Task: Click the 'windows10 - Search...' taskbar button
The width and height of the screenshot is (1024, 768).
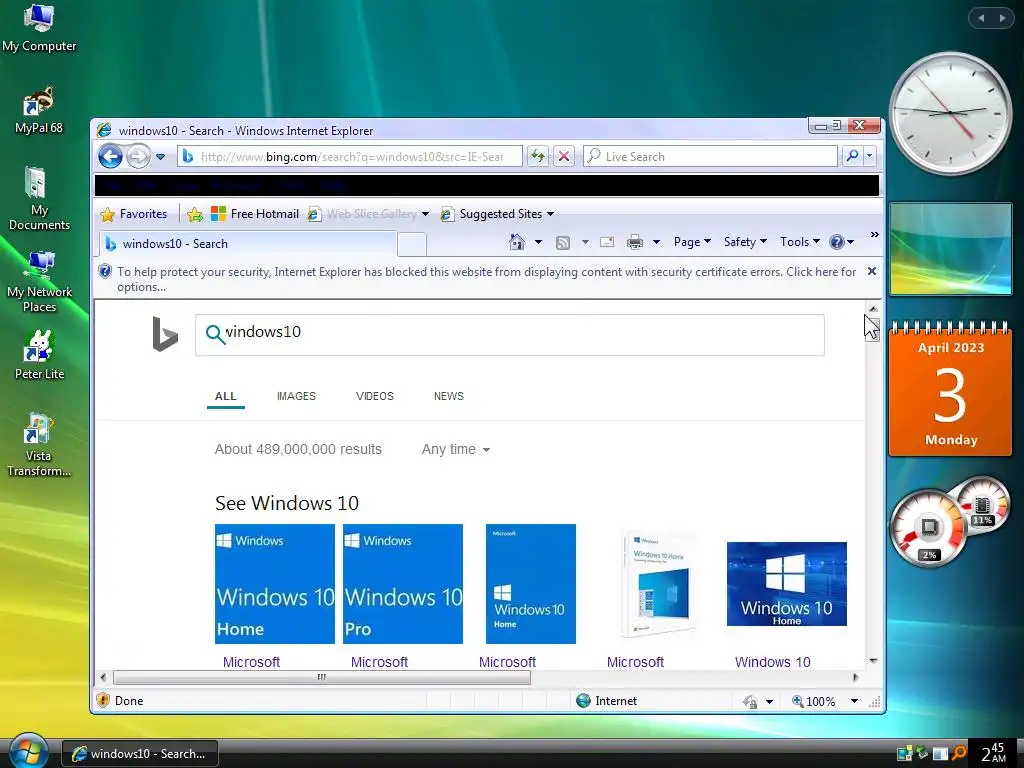Action: 140,754
